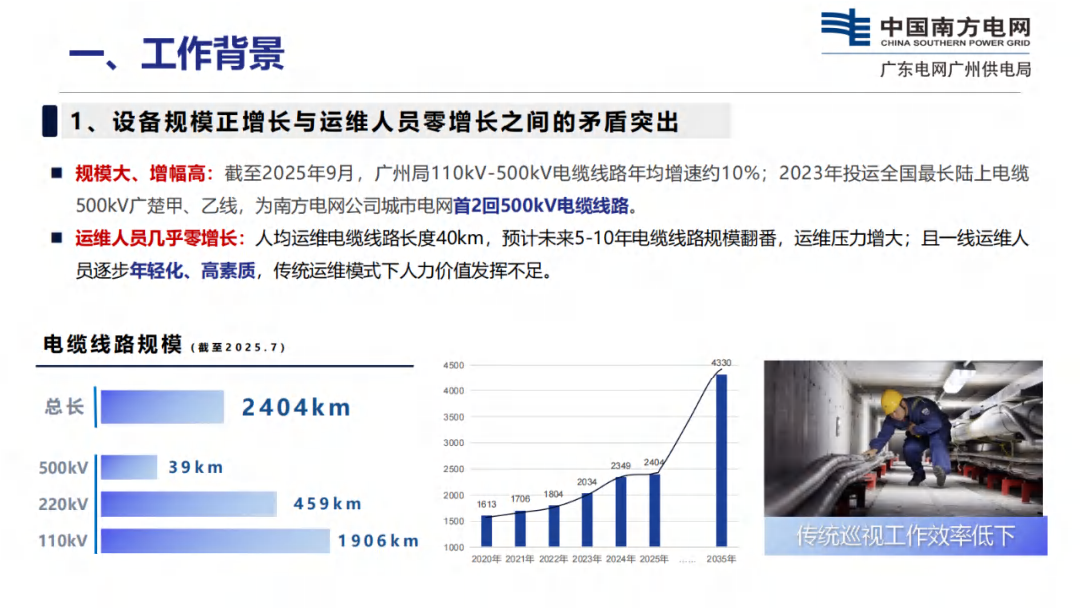Click the blue text 首2回500kV电缆线路

541,206
